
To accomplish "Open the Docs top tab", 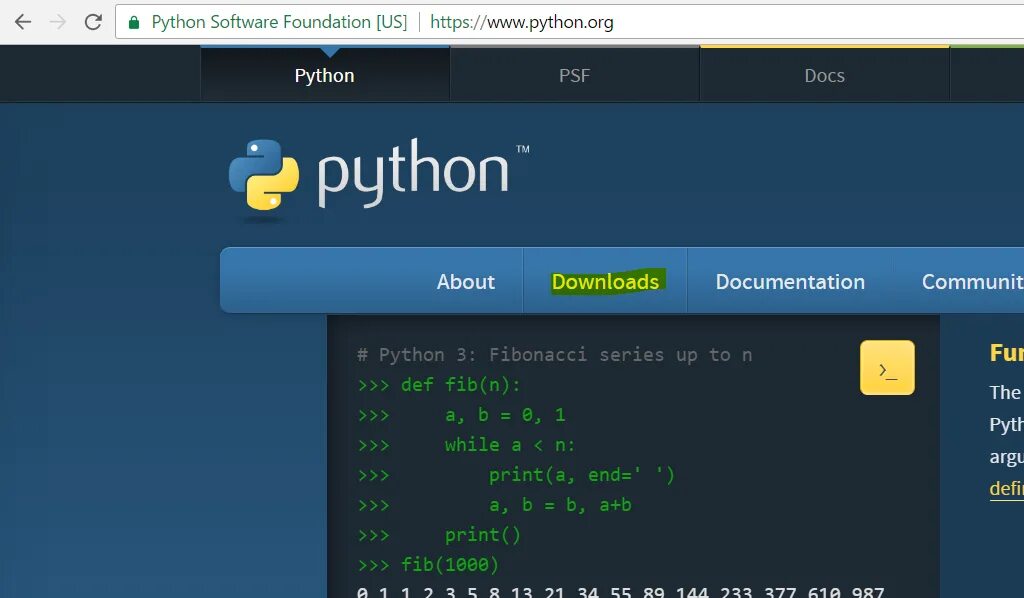I will [824, 75].
